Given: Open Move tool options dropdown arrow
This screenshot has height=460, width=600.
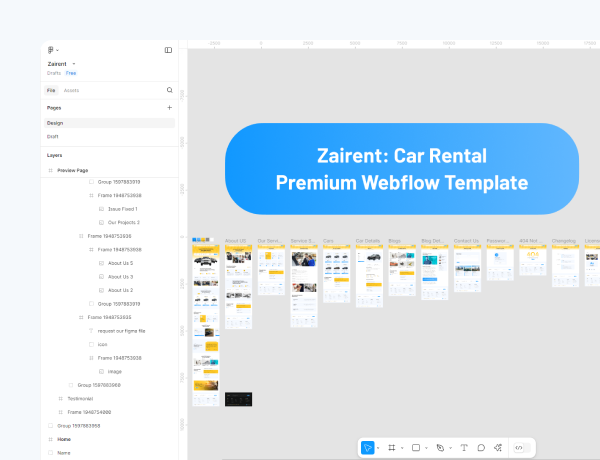Looking at the screenshot, I should [x=378, y=448].
